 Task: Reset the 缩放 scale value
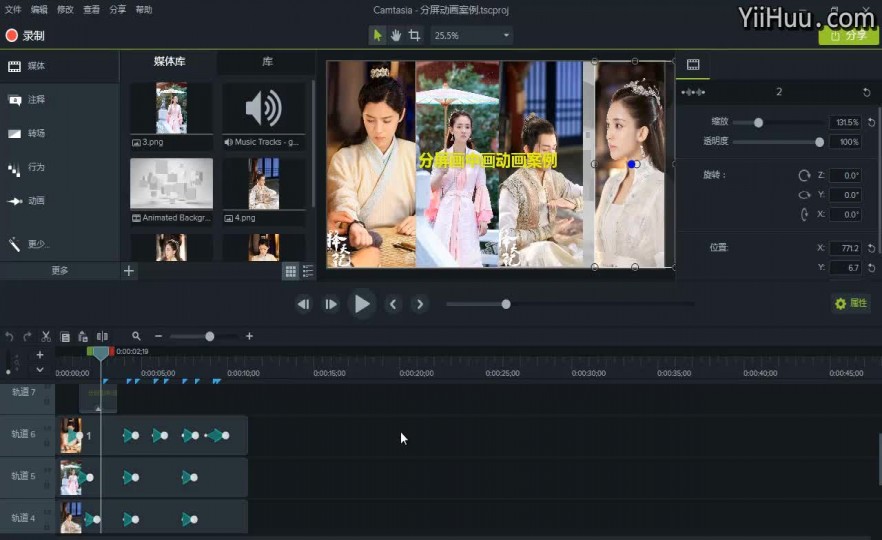pyautogui.click(x=871, y=122)
